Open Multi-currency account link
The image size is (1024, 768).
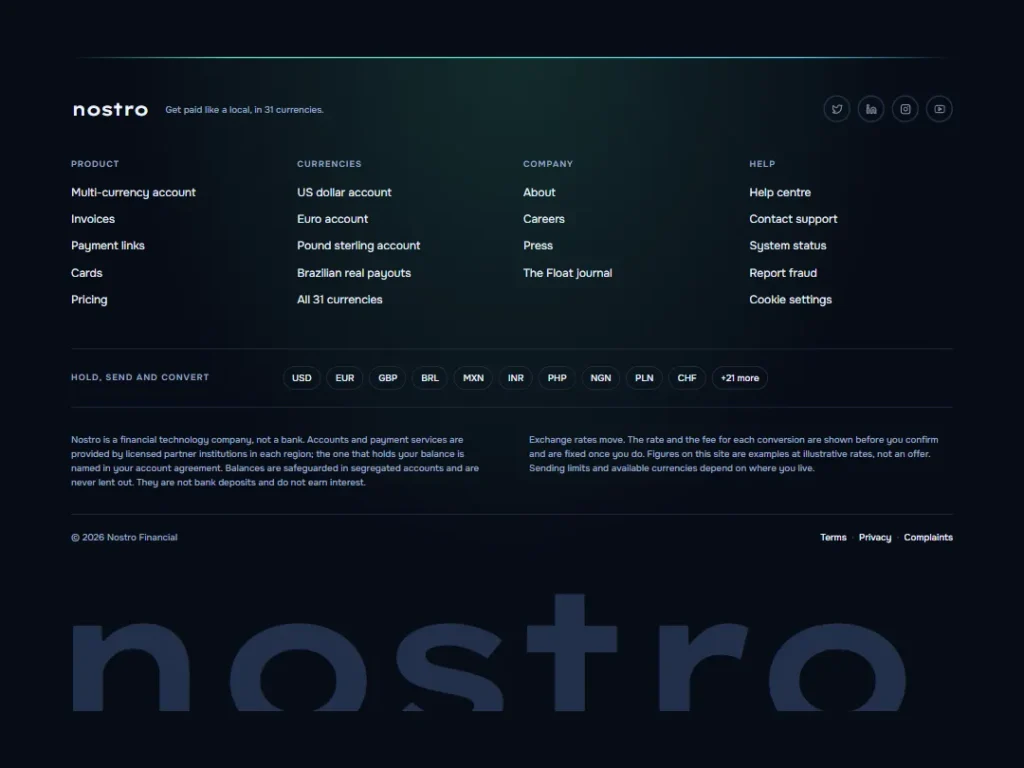pyautogui.click(x=133, y=192)
